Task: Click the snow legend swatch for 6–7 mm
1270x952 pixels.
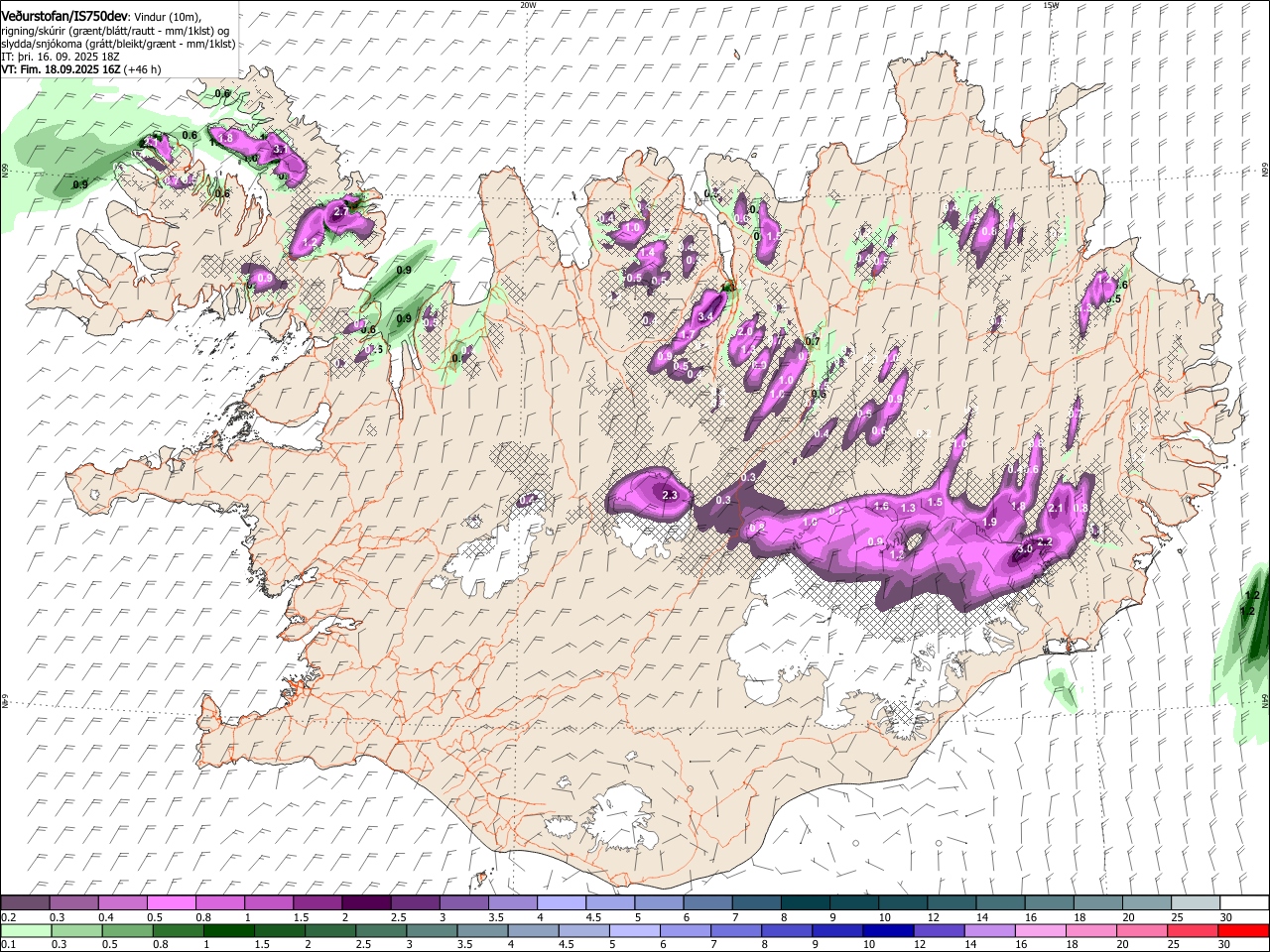Action: click(706, 903)
